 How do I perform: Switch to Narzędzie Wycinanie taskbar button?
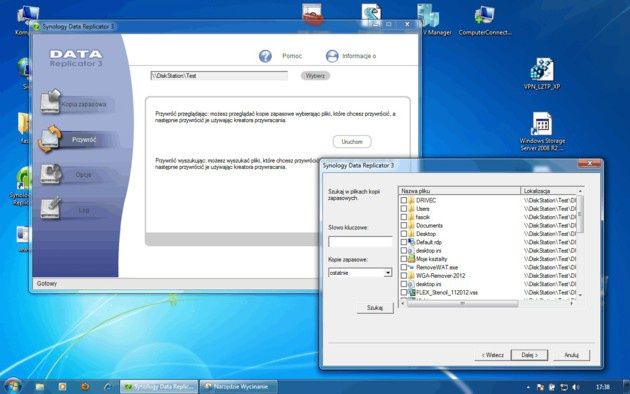pos(239,387)
